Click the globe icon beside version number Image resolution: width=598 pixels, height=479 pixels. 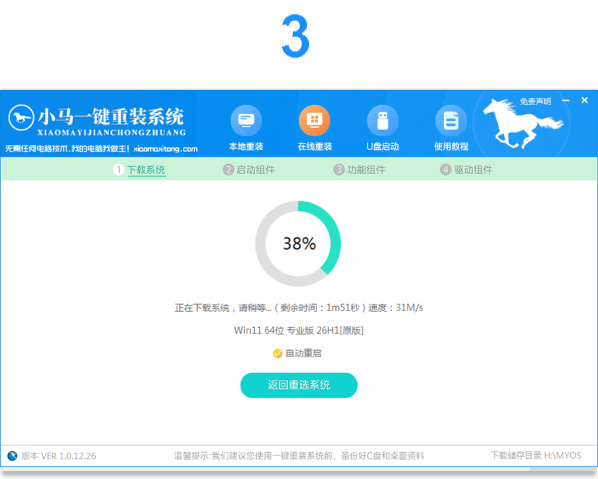12,456
